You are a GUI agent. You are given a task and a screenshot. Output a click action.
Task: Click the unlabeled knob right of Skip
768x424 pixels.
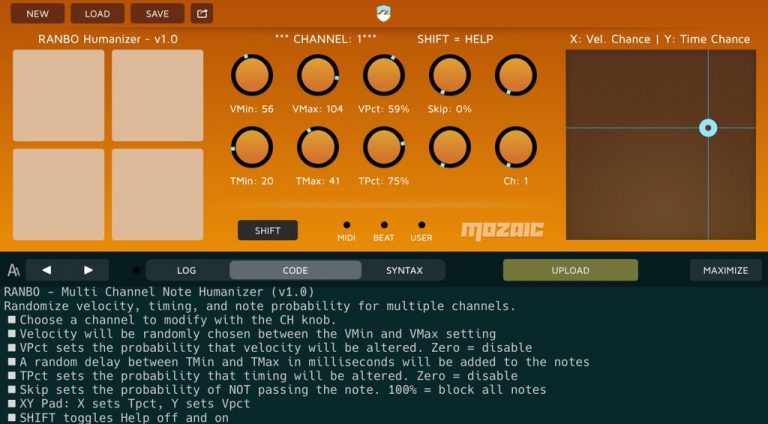click(516, 75)
